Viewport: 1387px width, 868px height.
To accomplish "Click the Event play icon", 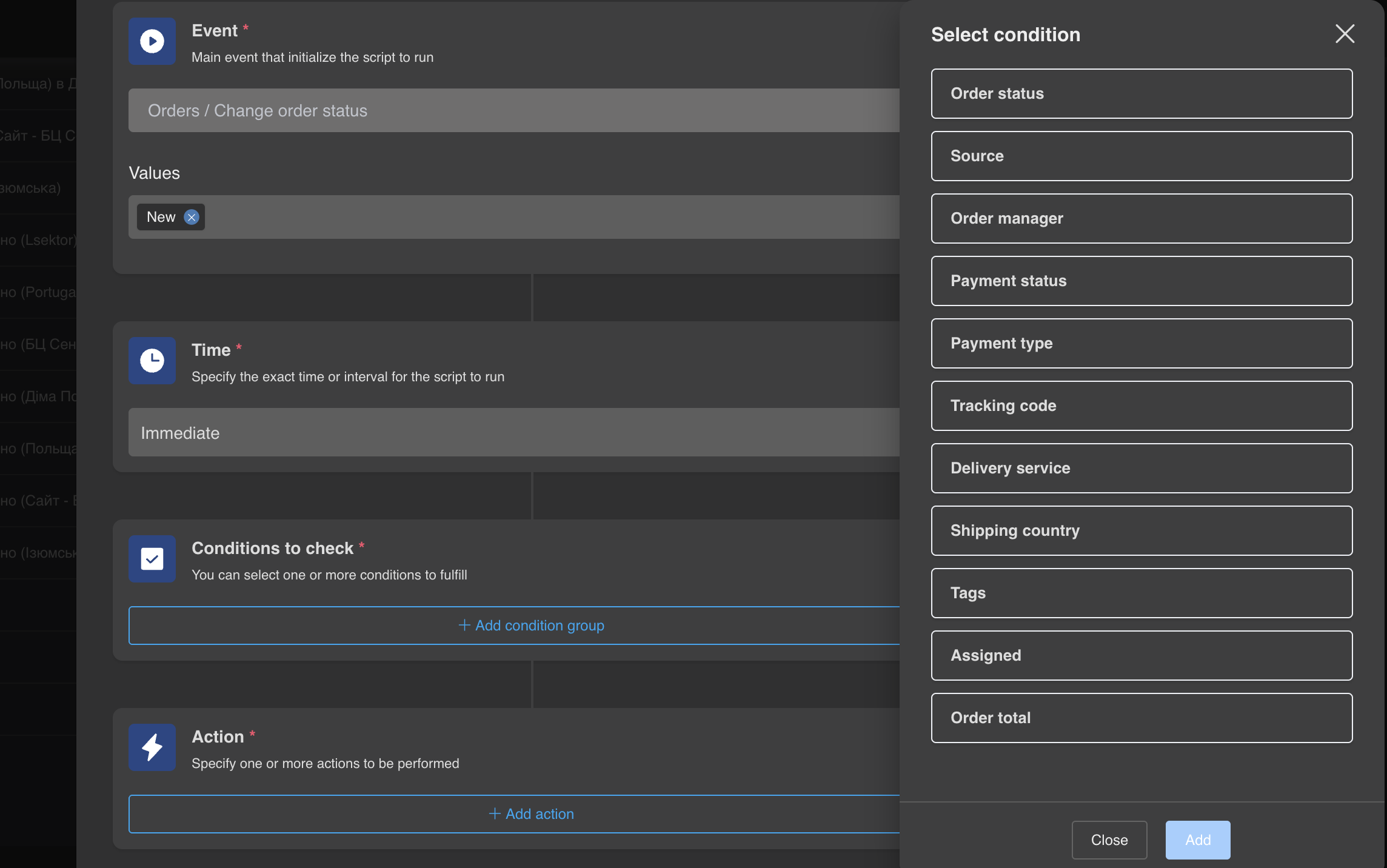I will [152, 41].
